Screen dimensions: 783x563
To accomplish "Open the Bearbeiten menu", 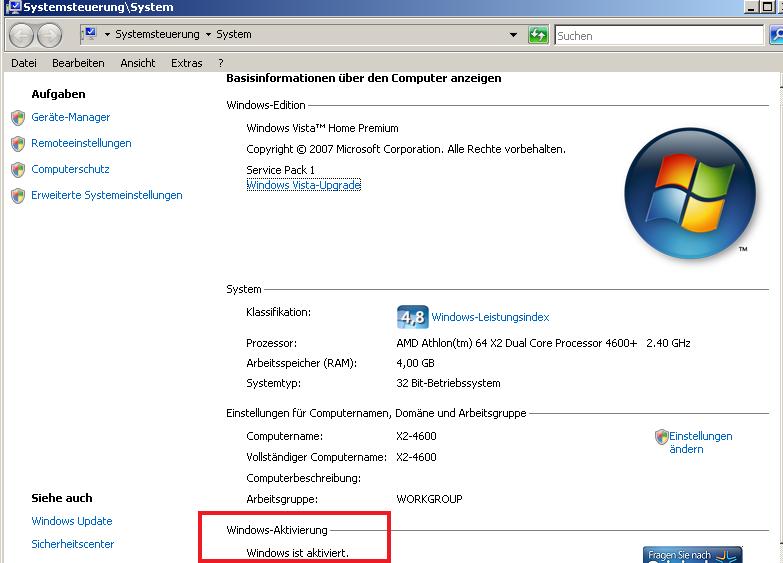I will [78, 63].
